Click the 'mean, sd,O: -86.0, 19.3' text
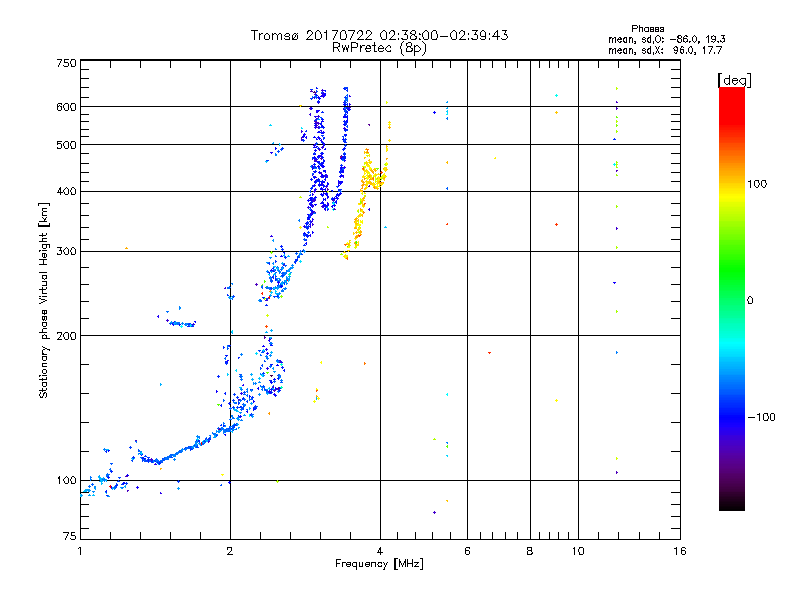Screen dimensions: 800x600 (x=667, y=39)
